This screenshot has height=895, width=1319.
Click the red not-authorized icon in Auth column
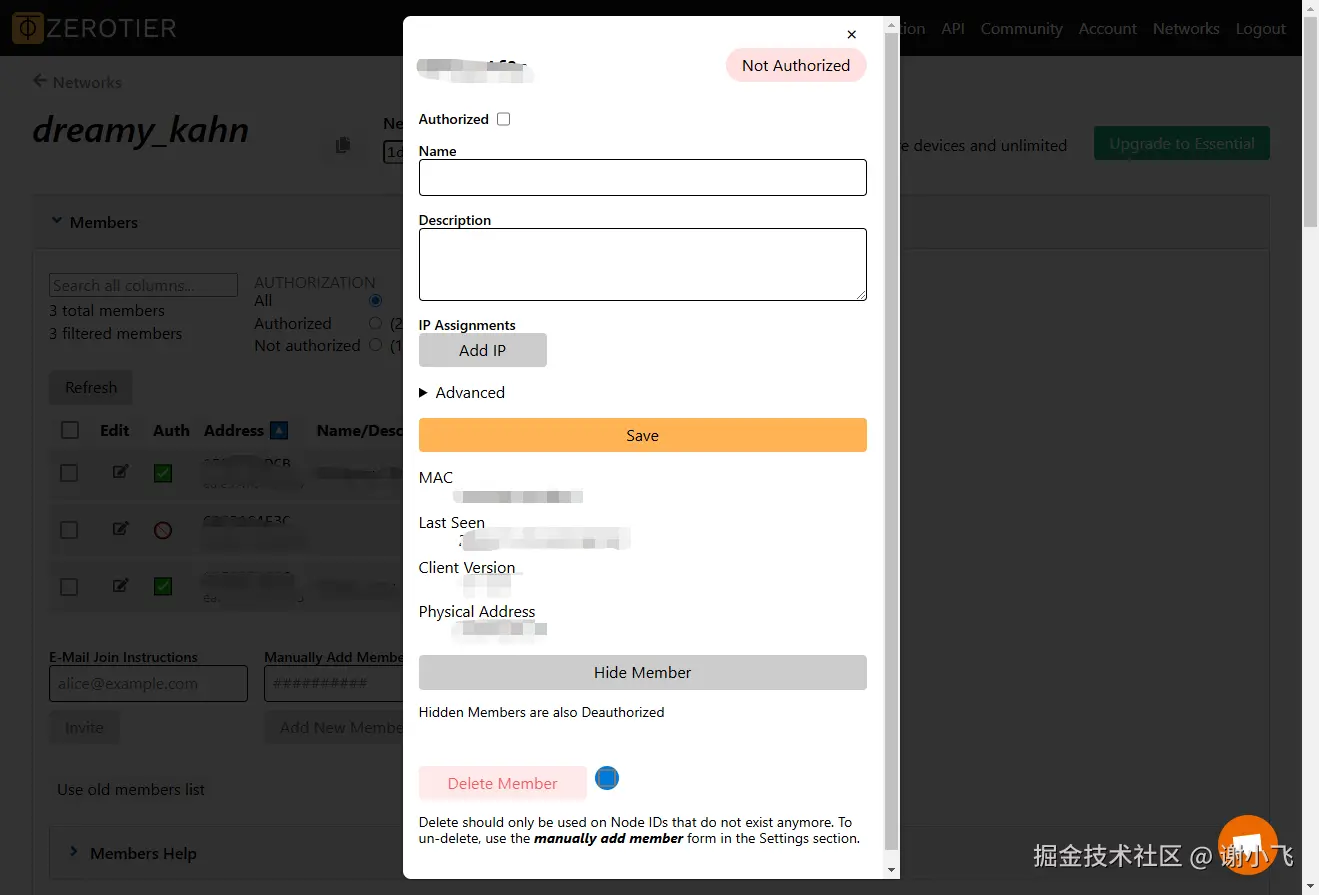coord(162,530)
